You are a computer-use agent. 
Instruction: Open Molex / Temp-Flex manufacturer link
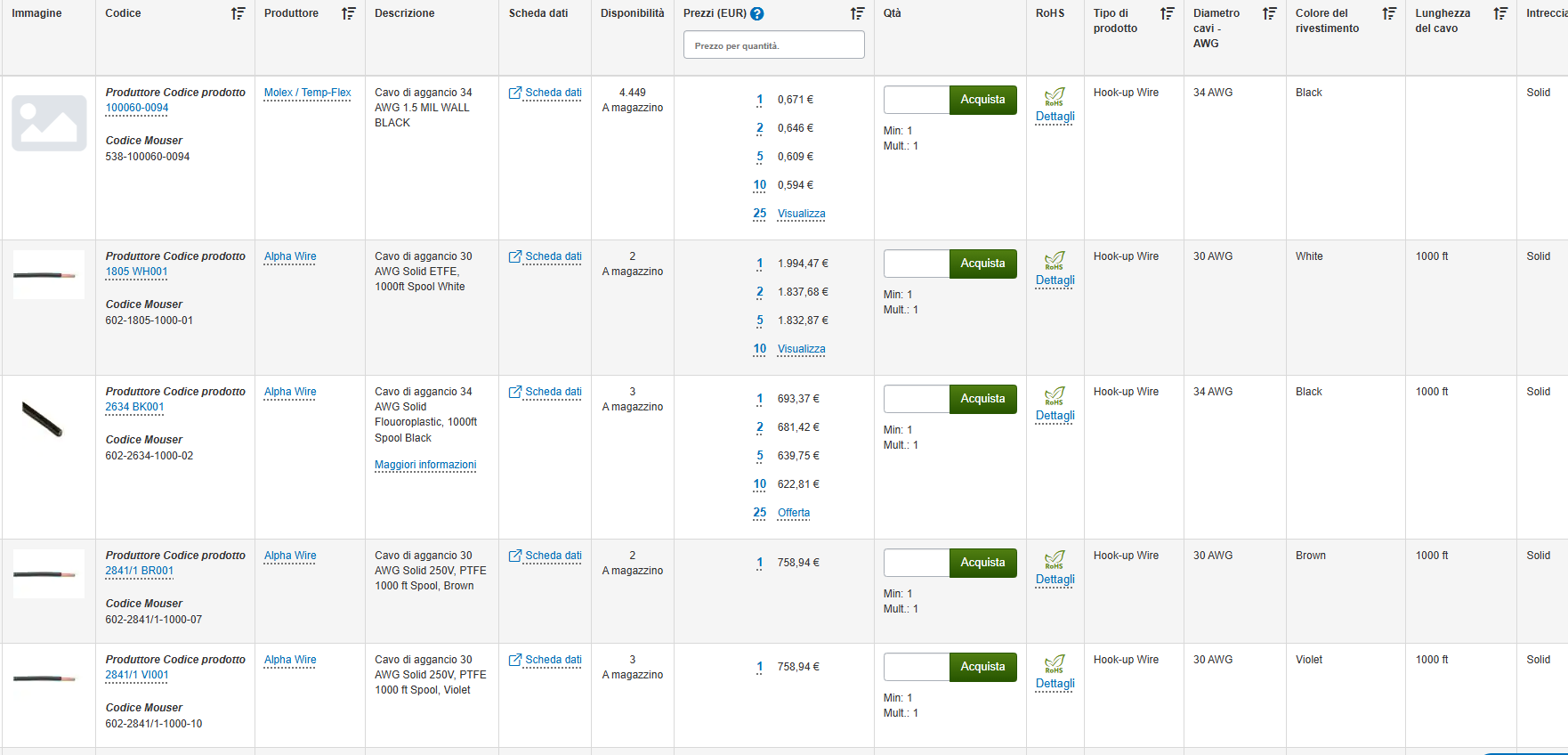click(x=307, y=93)
